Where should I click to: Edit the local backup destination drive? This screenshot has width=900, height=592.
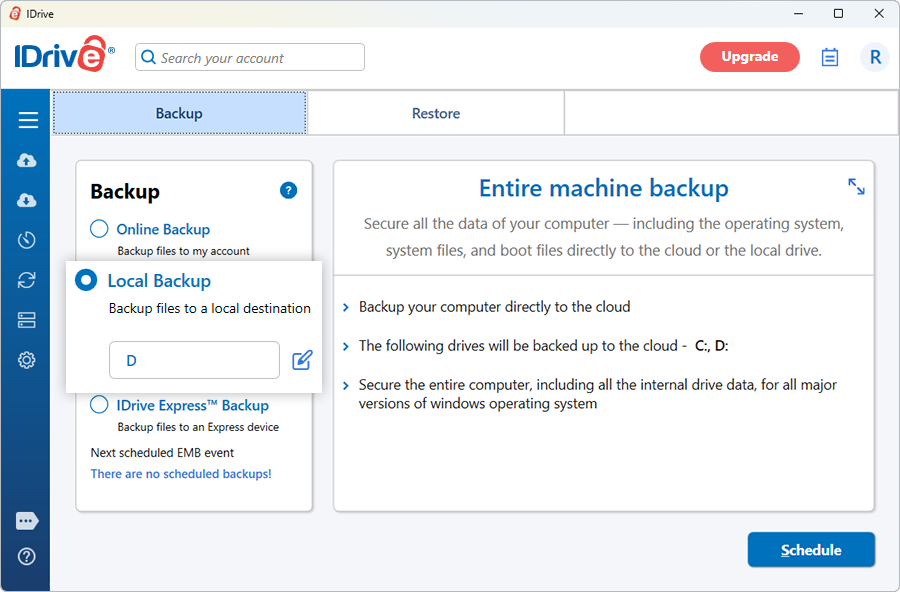tap(302, 360)
